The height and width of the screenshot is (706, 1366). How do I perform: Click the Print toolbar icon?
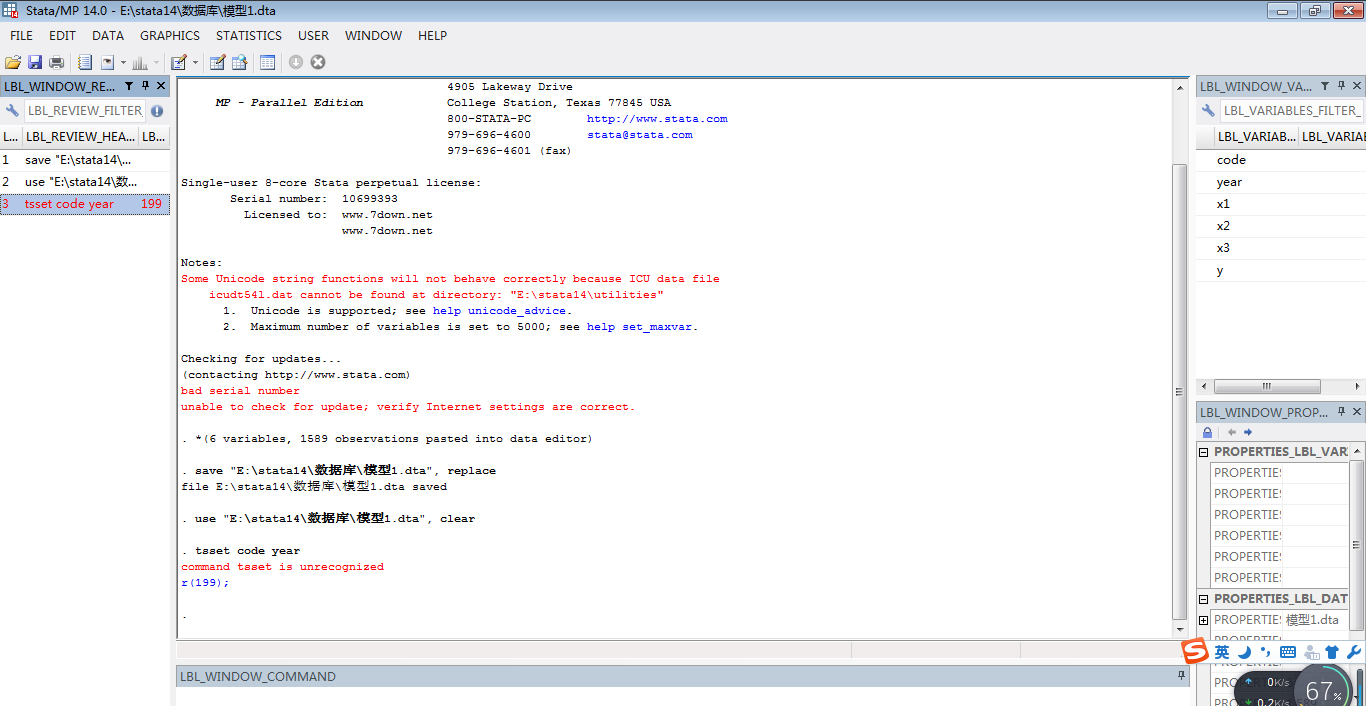pyautogui.click(x=57, y=62)
